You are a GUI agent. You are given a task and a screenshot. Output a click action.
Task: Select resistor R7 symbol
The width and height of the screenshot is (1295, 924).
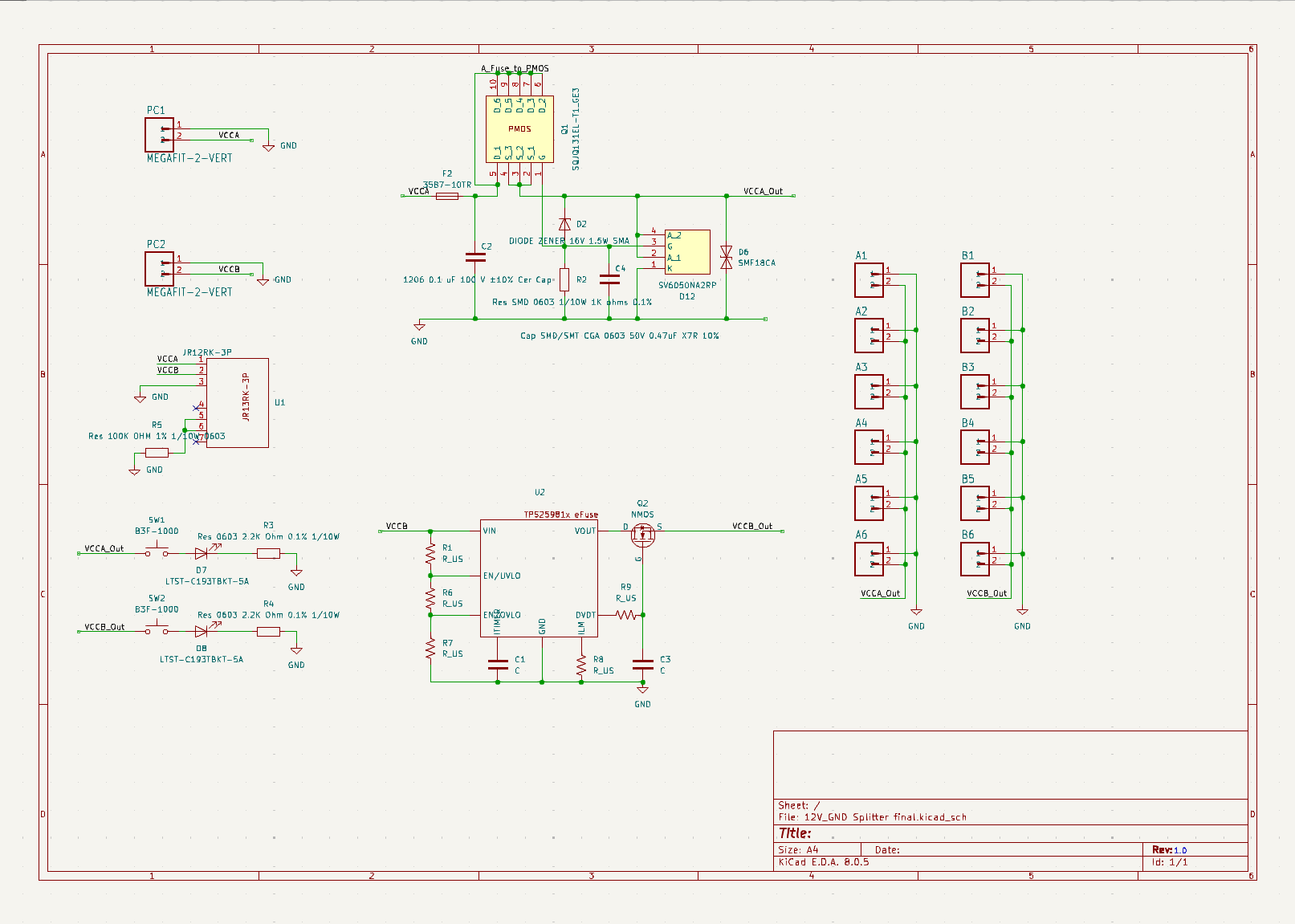click(431, 649)
